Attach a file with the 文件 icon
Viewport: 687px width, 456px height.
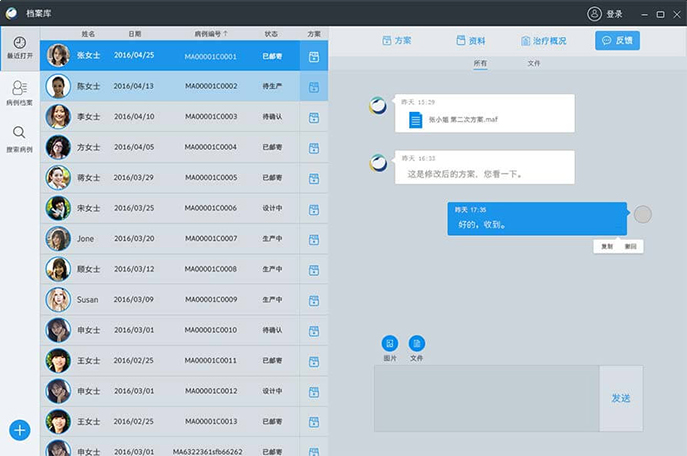point(417,343)
